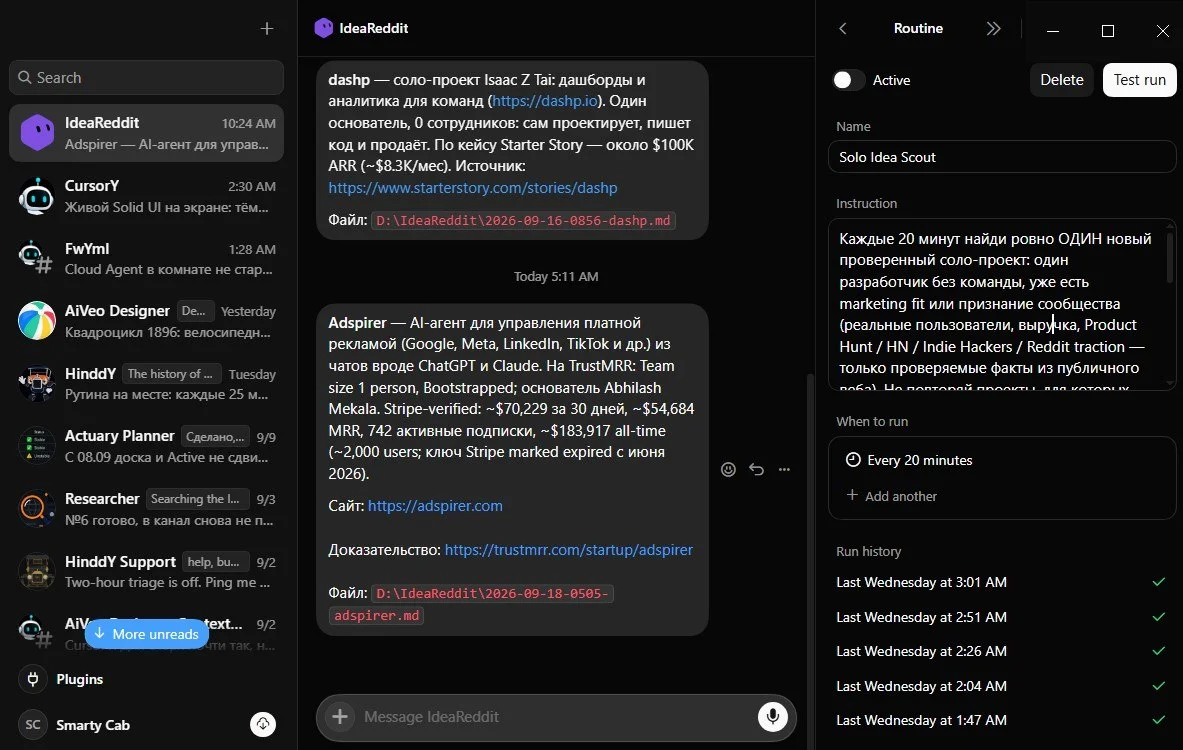Screen dimensions: 1183x750
Task: Click Today 5:11 AM timestamp
Action: [556, 276]
